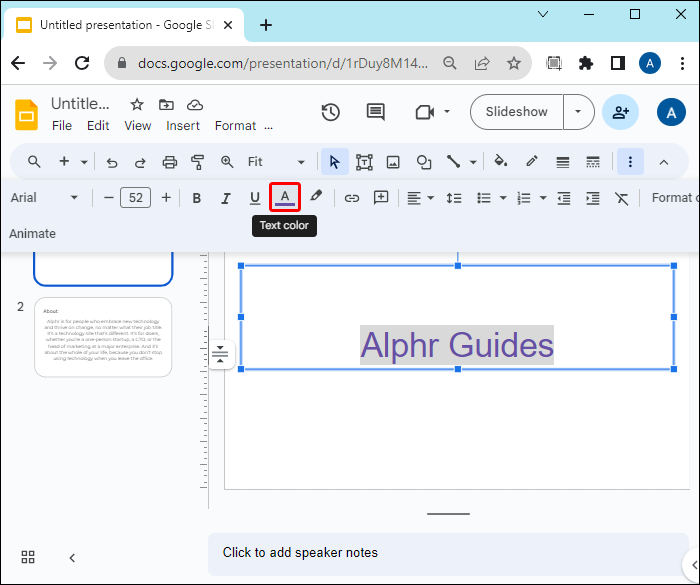
Task: Open line and paragraph spacing
Action: click(x=454, y=198)
